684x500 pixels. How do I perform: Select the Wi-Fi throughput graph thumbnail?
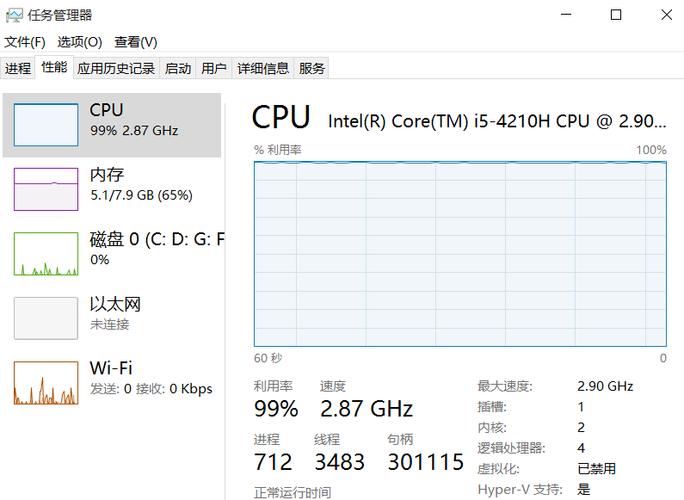46,383
